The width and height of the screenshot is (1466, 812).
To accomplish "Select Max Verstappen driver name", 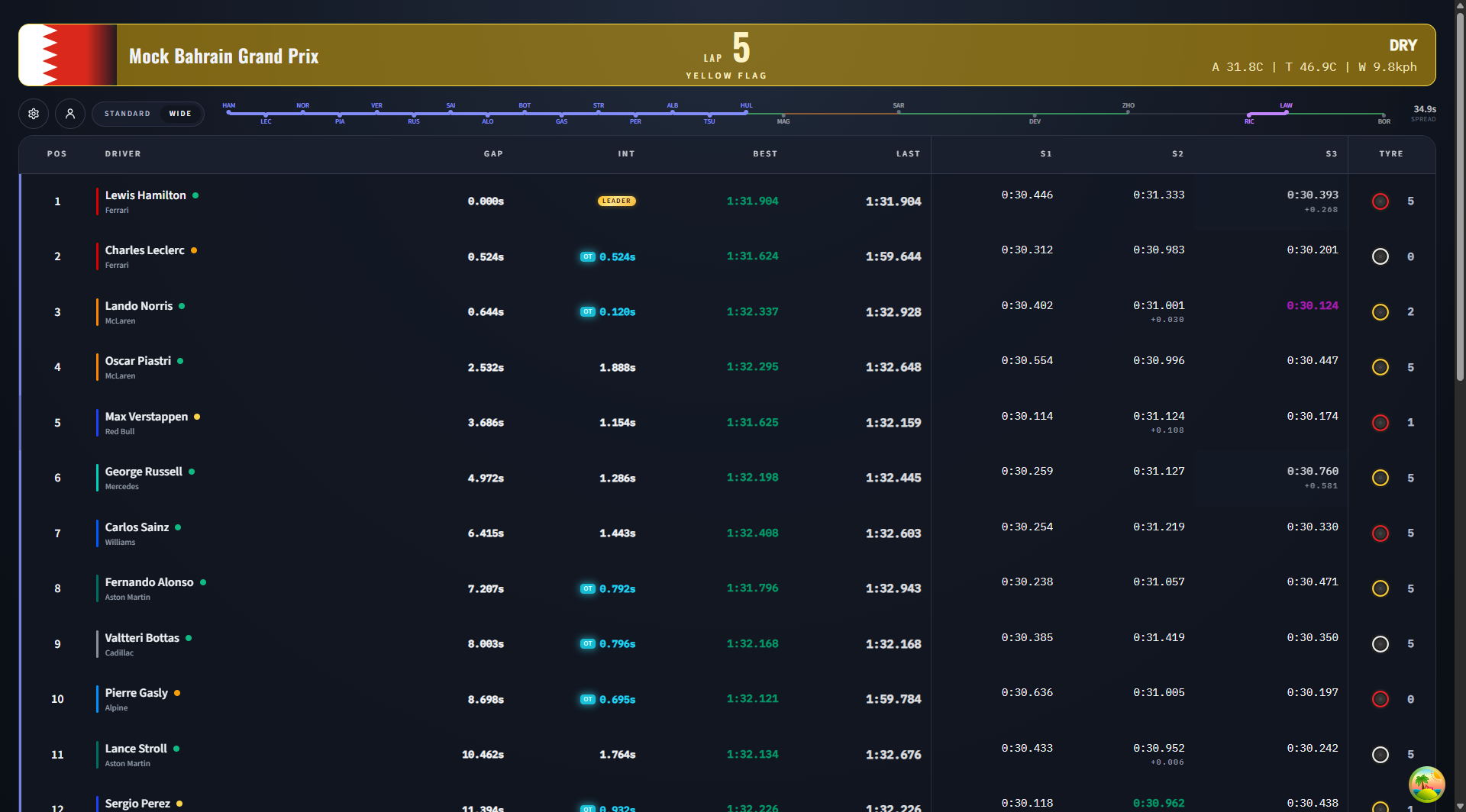I will pyautogui.click(x=146, y=417).
